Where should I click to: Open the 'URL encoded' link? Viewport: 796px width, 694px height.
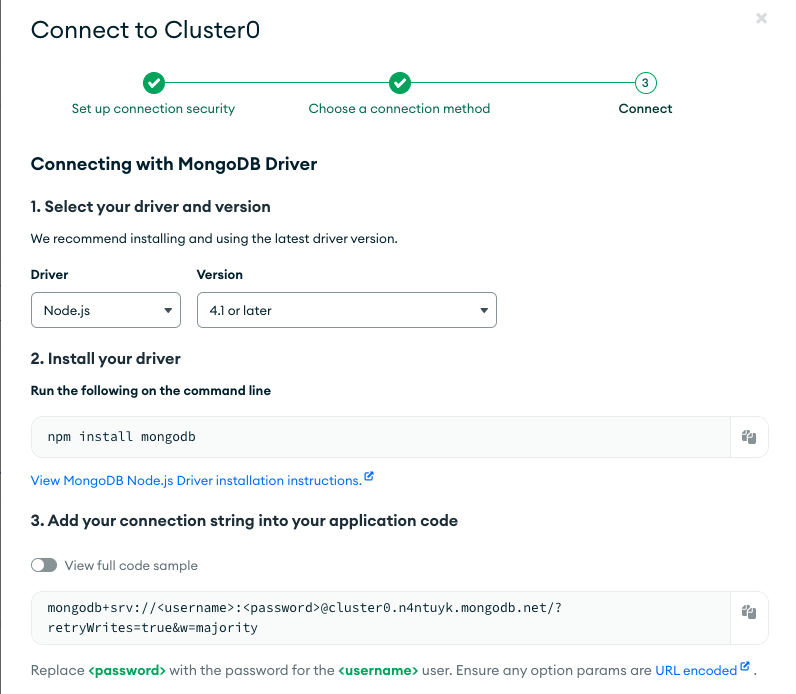pyautogui.click(x=696, y=670)
